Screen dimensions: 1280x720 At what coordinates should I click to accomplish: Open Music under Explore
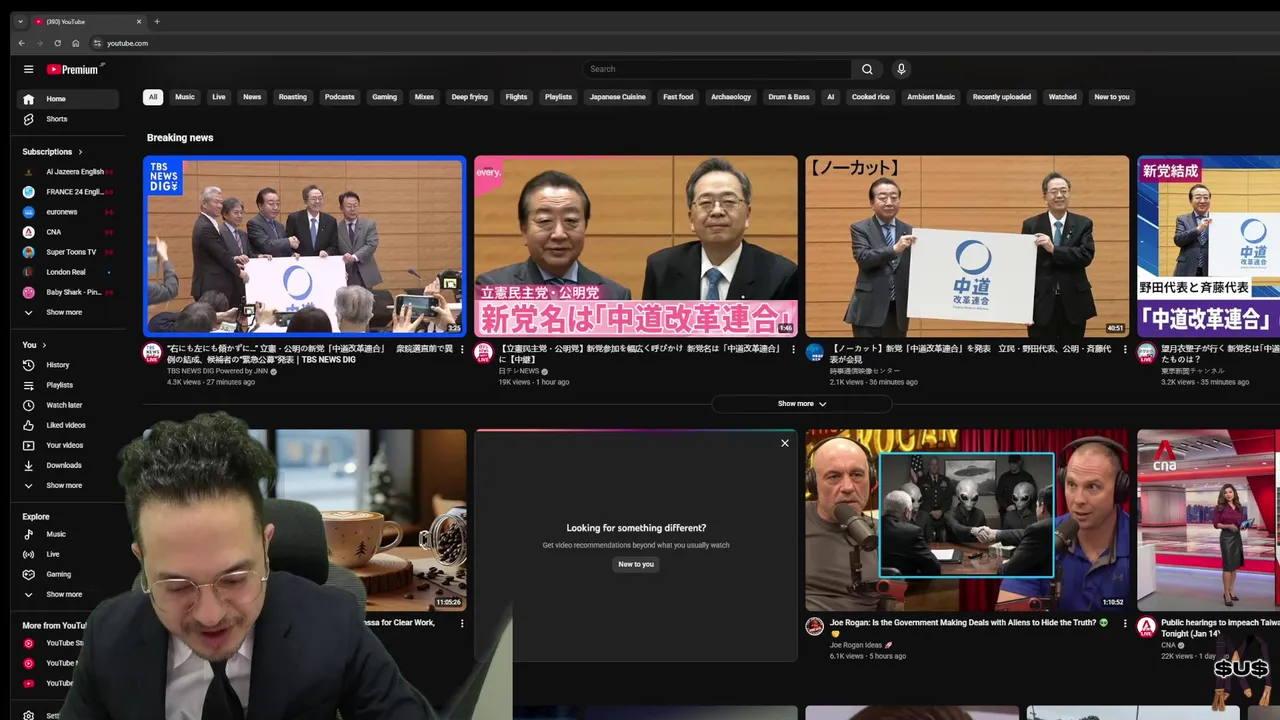pos(67,534)
